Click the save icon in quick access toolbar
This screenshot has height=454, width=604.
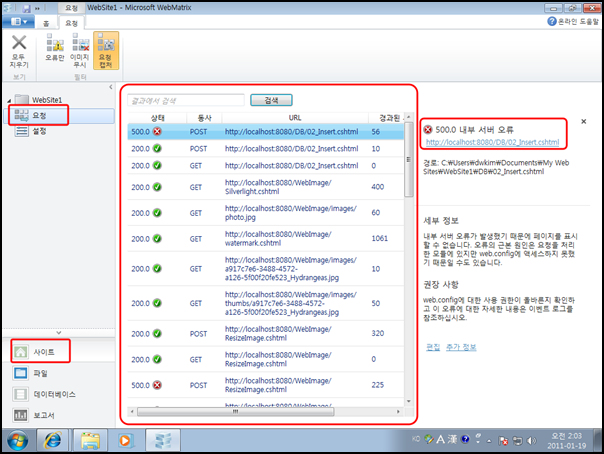(x=26, y=8)
